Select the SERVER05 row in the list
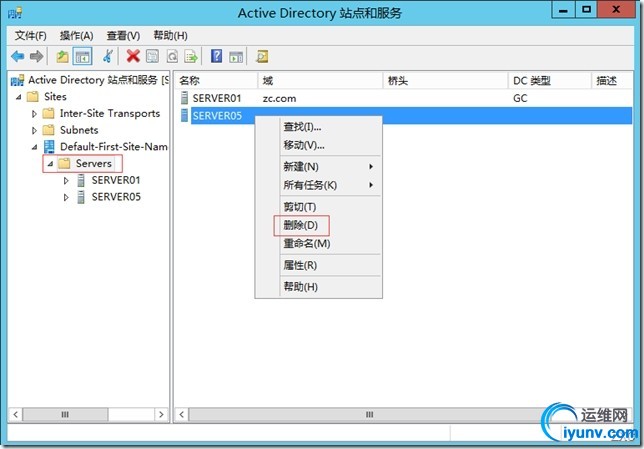The width and height of the screenshot is (644, 449). point(406,115)
